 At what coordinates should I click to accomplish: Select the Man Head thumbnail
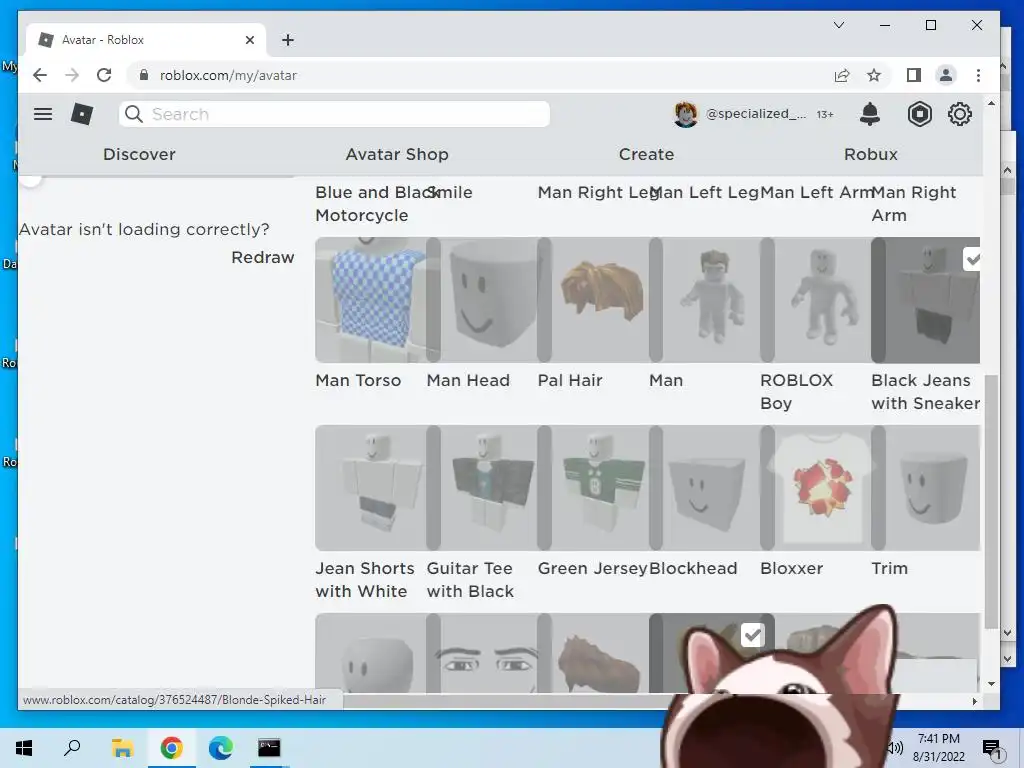tap(481, 300)
